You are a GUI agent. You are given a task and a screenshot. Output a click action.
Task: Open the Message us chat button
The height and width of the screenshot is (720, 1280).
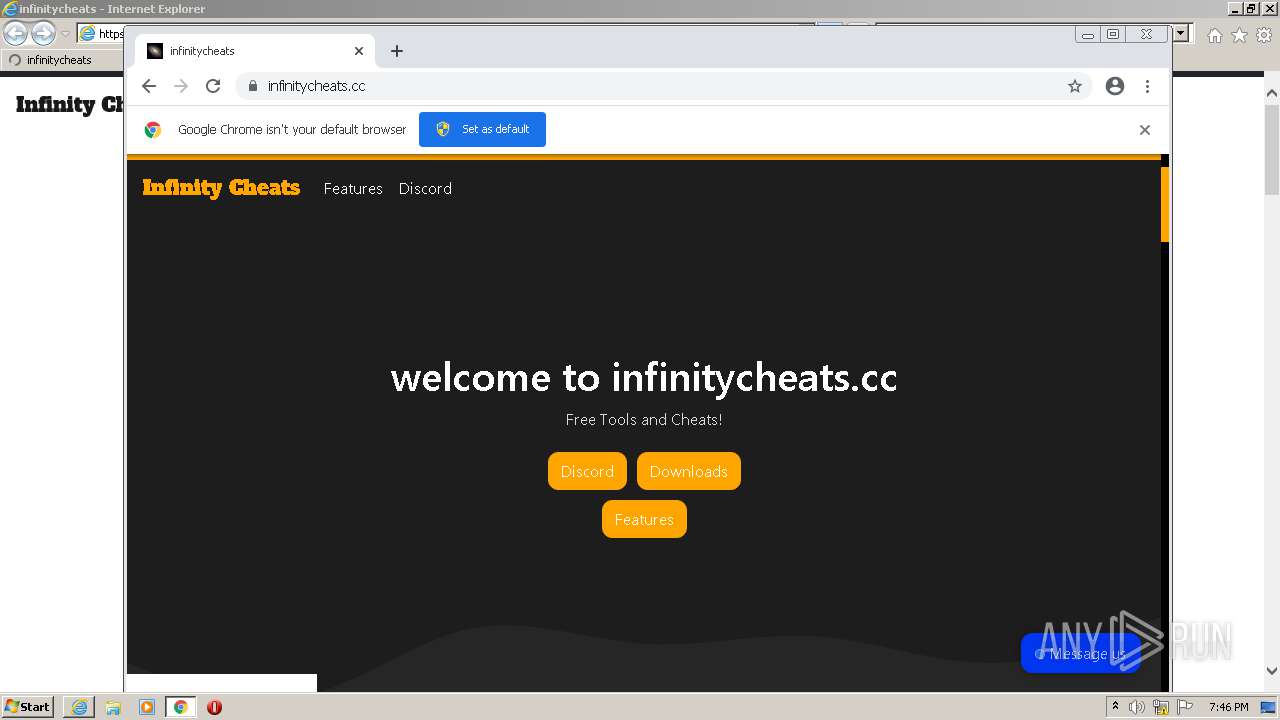click(1080, 653)
